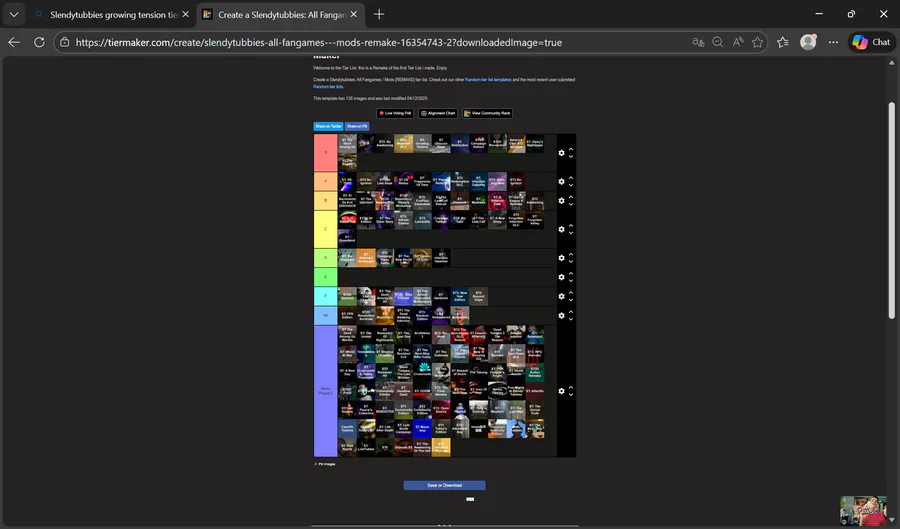Open settings gear for the S tier row
900x529 pixels.
pyautogui.click(x=561, y=153)
